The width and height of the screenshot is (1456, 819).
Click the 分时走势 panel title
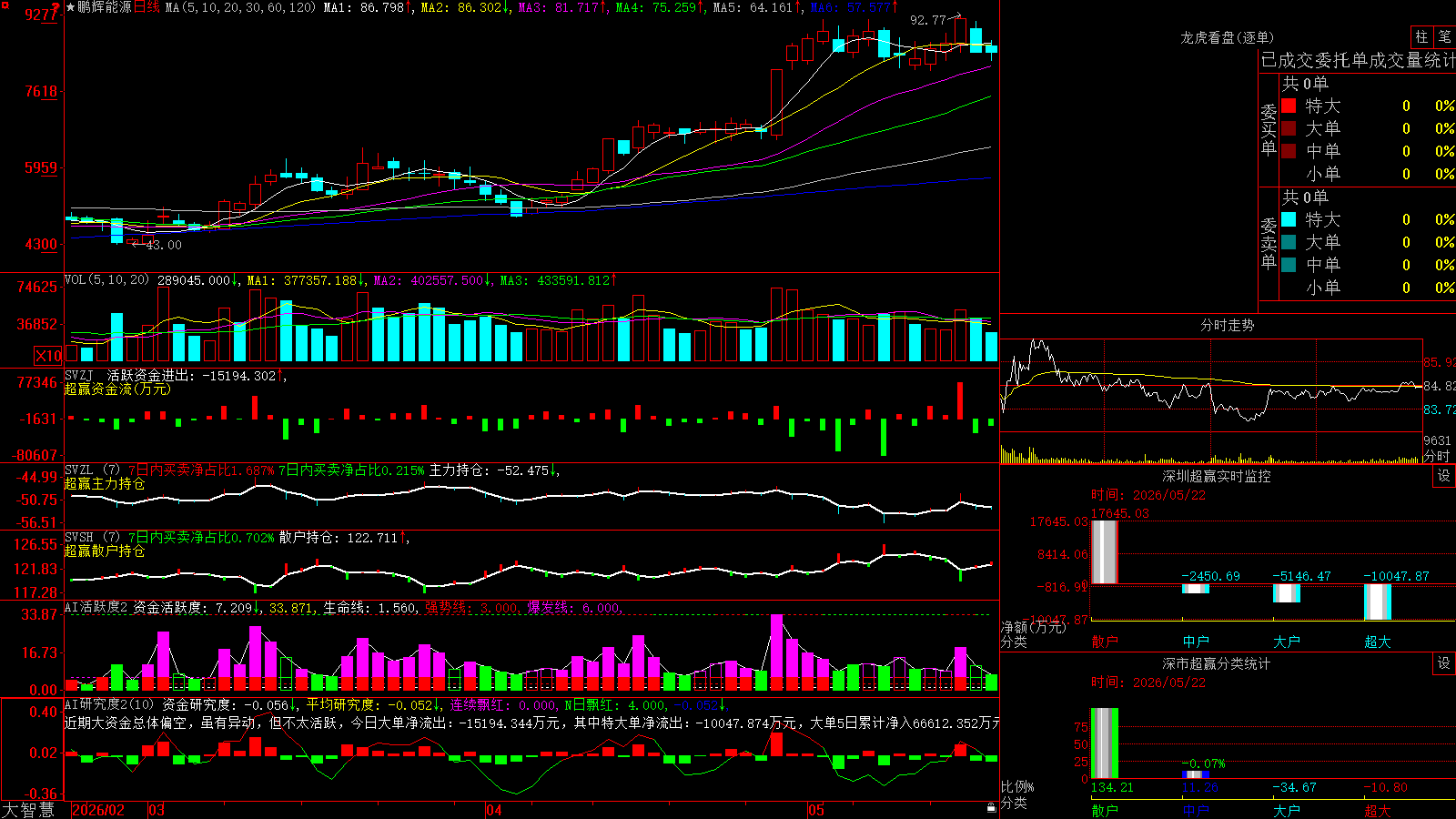[x=1227, y=325]
